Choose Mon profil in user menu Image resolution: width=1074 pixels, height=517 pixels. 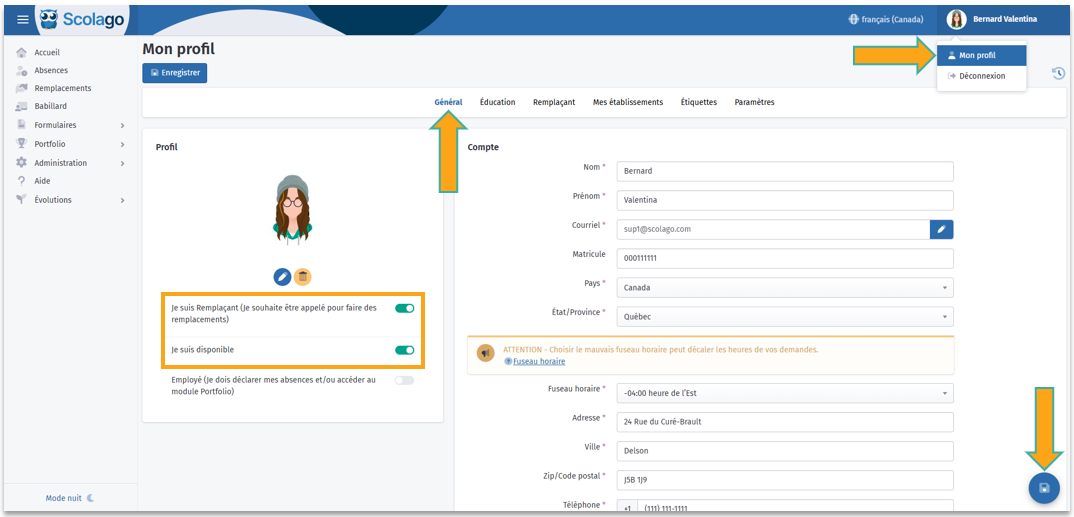(982, 55)
